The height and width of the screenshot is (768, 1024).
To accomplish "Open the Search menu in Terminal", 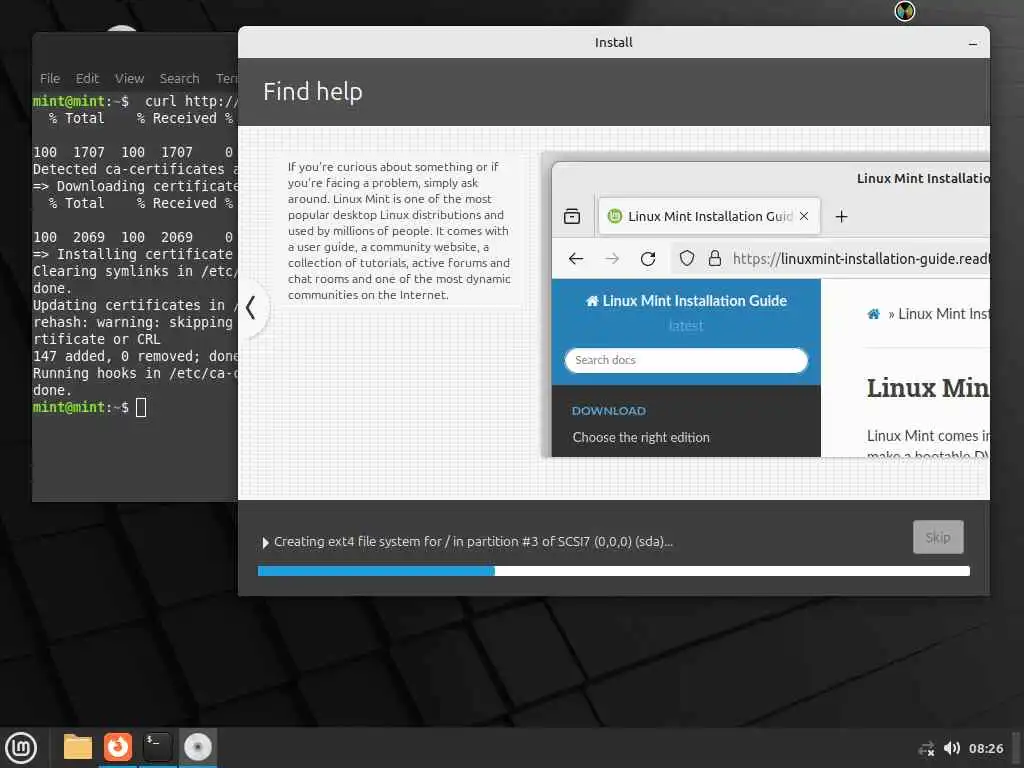I will [179, 79].
